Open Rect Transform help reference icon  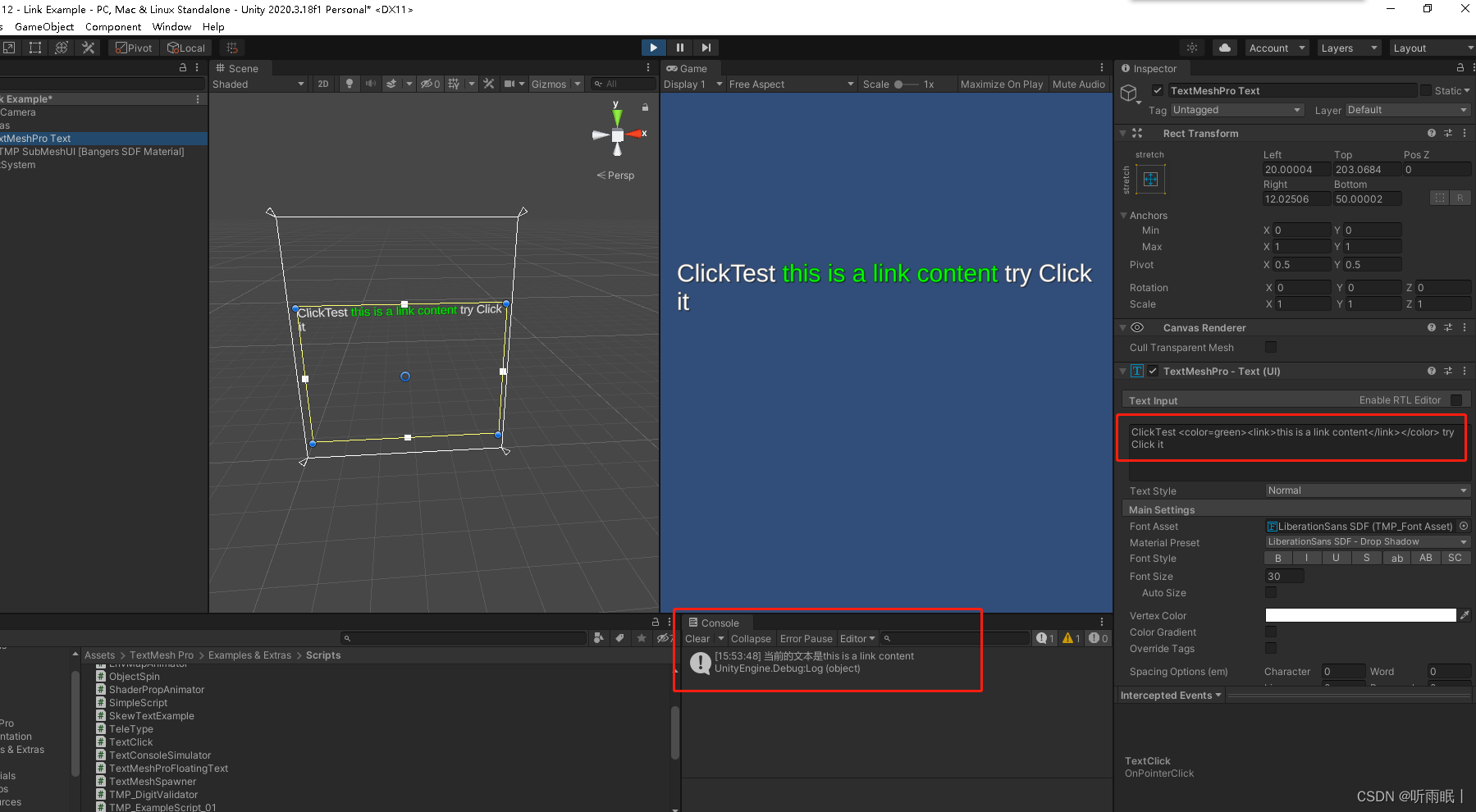point(1432,133)
